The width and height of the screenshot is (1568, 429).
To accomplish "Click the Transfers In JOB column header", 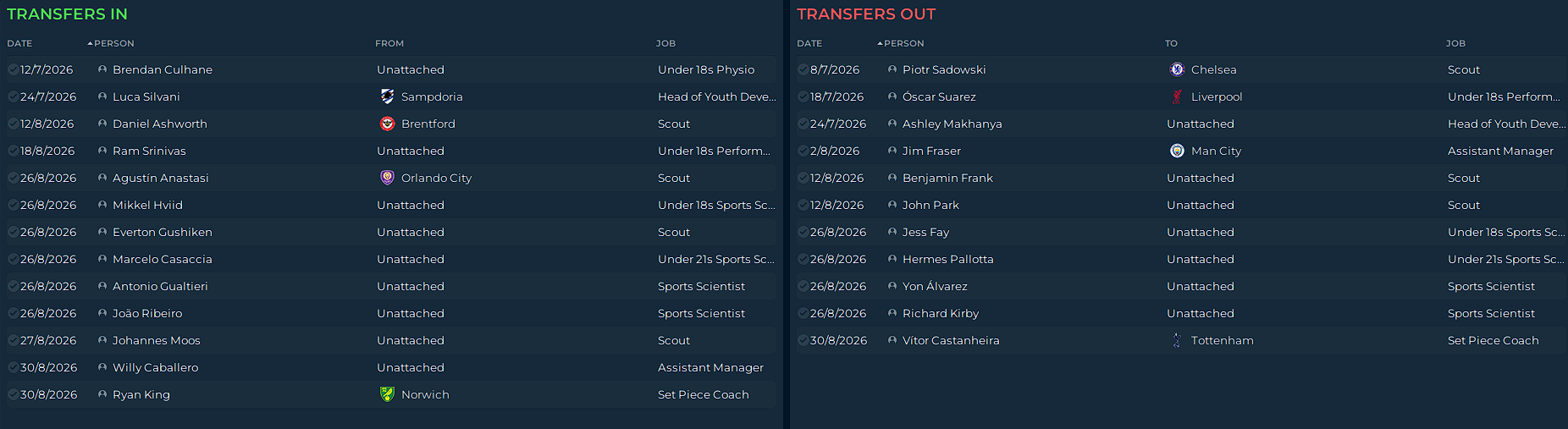I will [665, 43].
